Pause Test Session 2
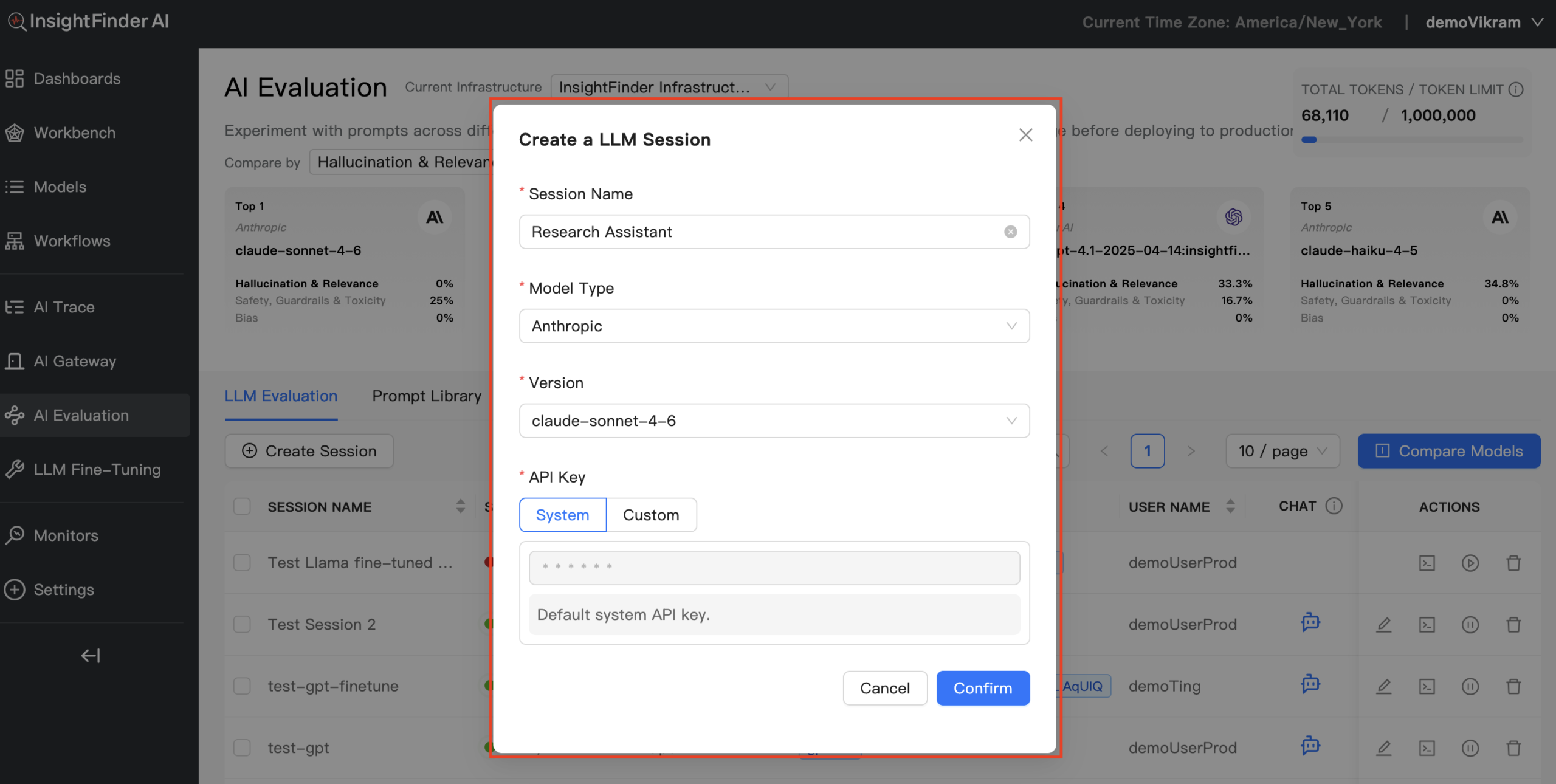The height and width of the screenshot is (784, 1556). 1470,625
